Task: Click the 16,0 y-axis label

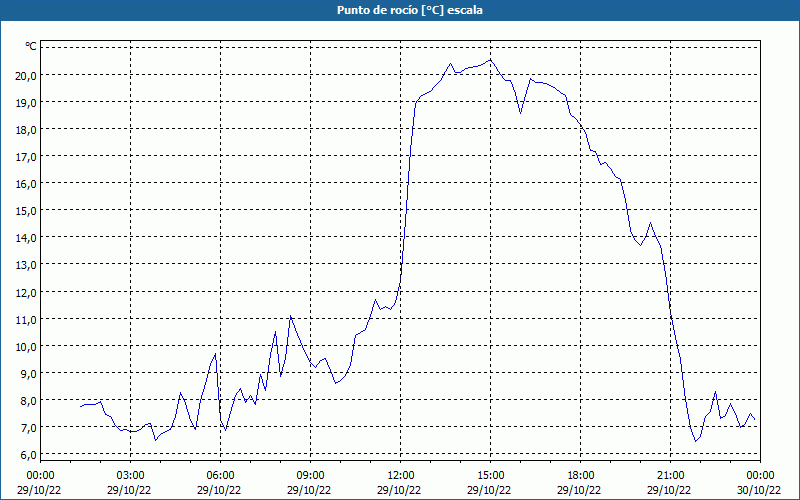Action: click(26, 184)
